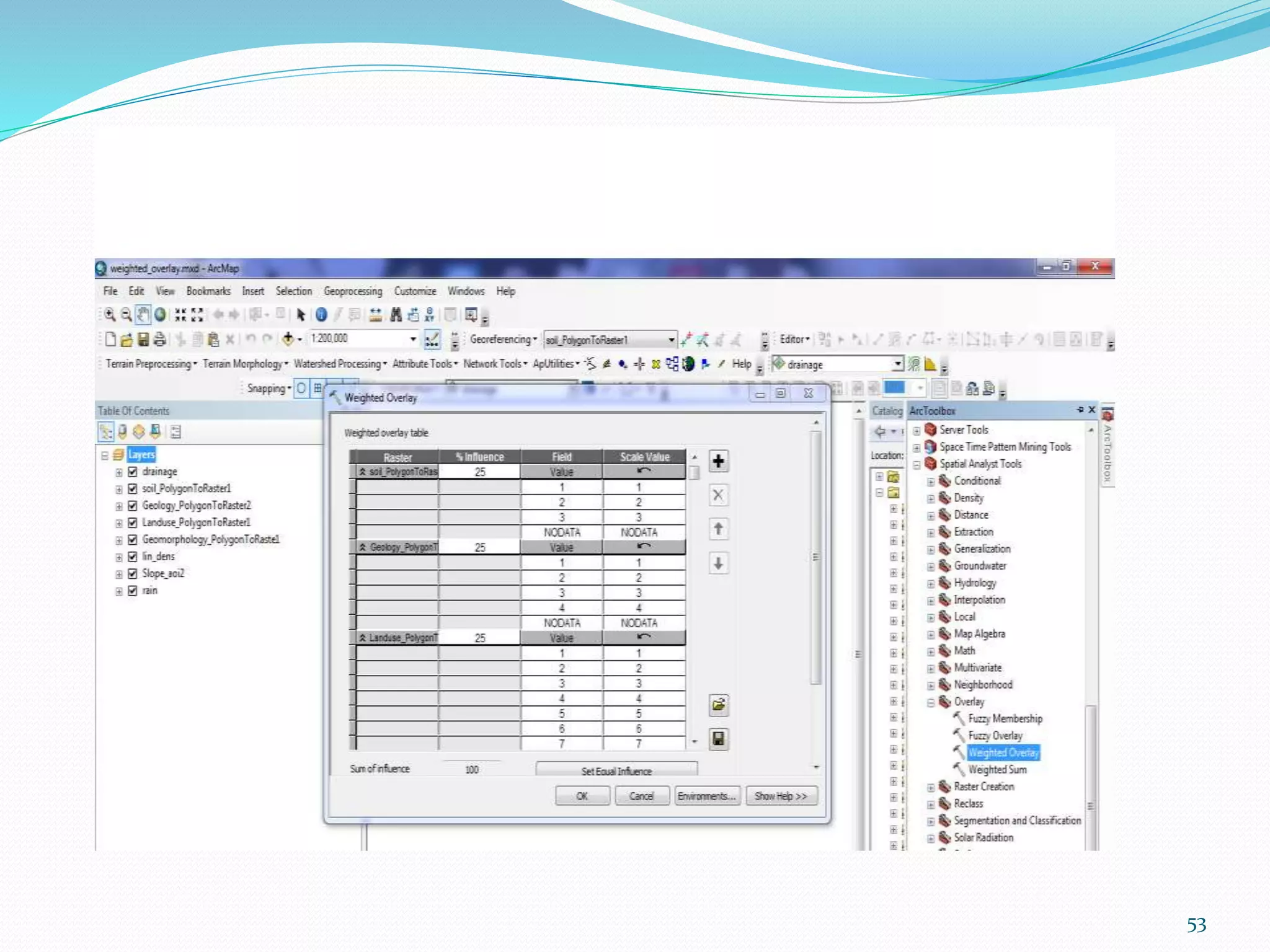Edit the Geology_Polygon influence value 25
1270x952 pixels.
click(x=479, y=547)
